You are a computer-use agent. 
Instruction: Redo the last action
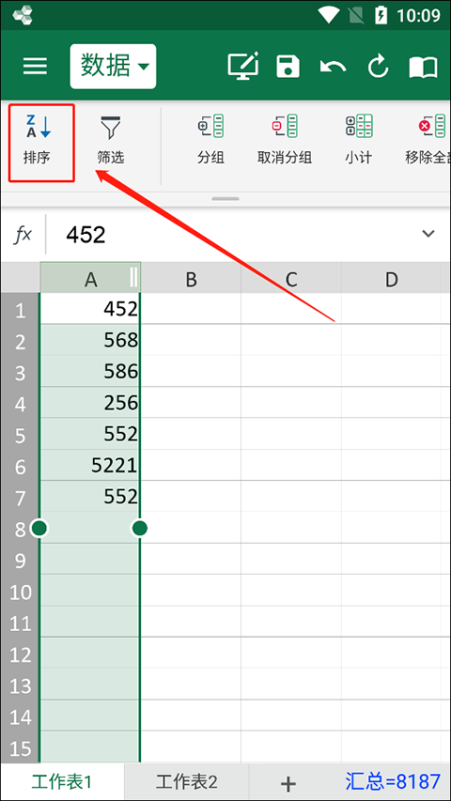click(378, 66)
